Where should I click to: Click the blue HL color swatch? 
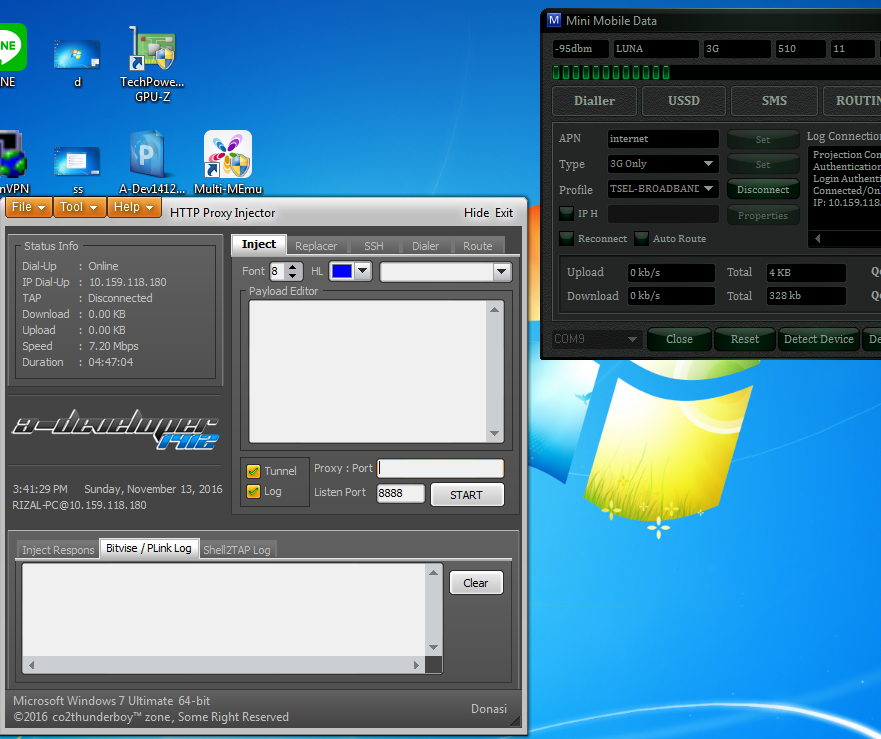pos(342,271)
